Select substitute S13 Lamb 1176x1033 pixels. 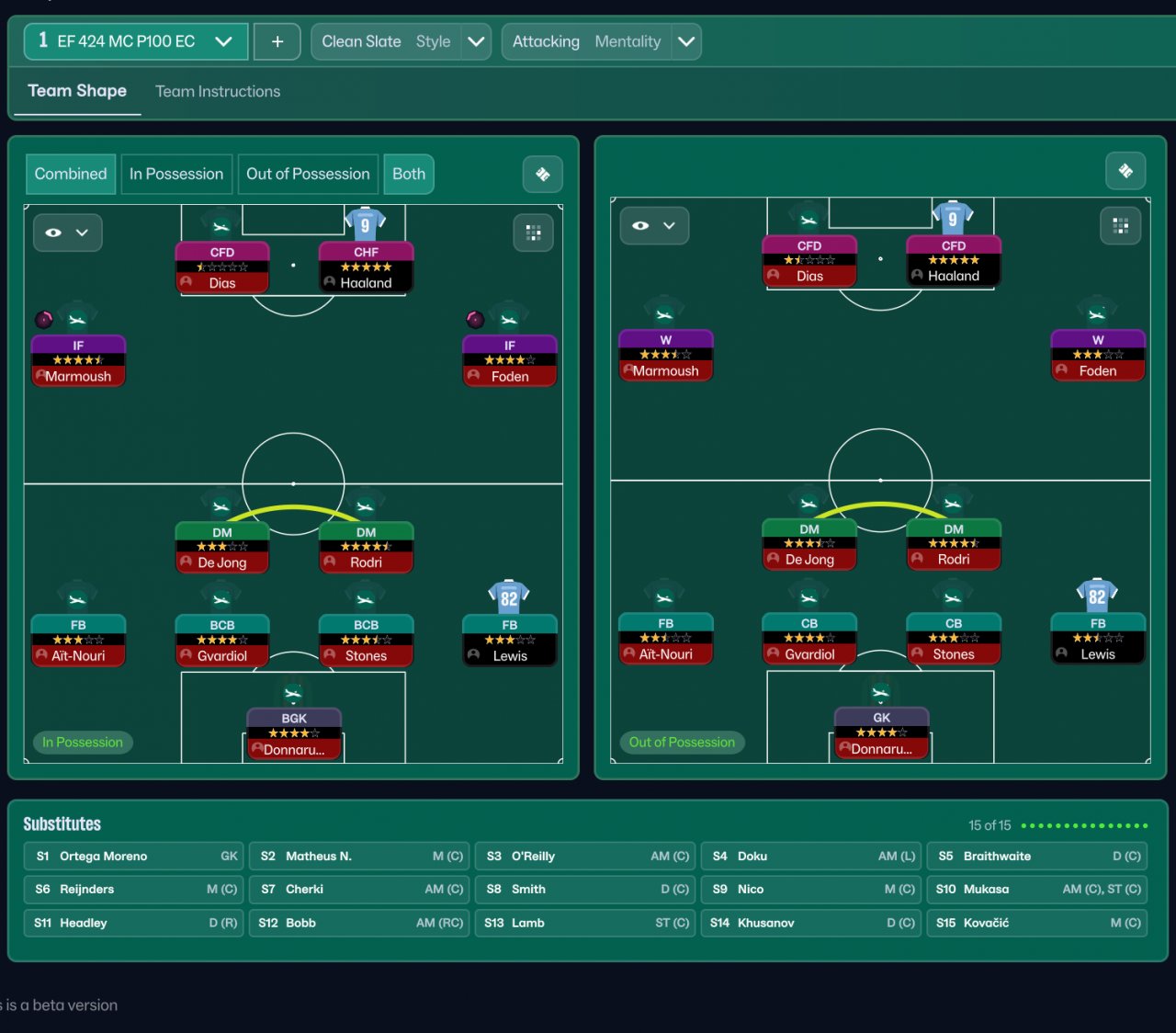click(585, 923)
